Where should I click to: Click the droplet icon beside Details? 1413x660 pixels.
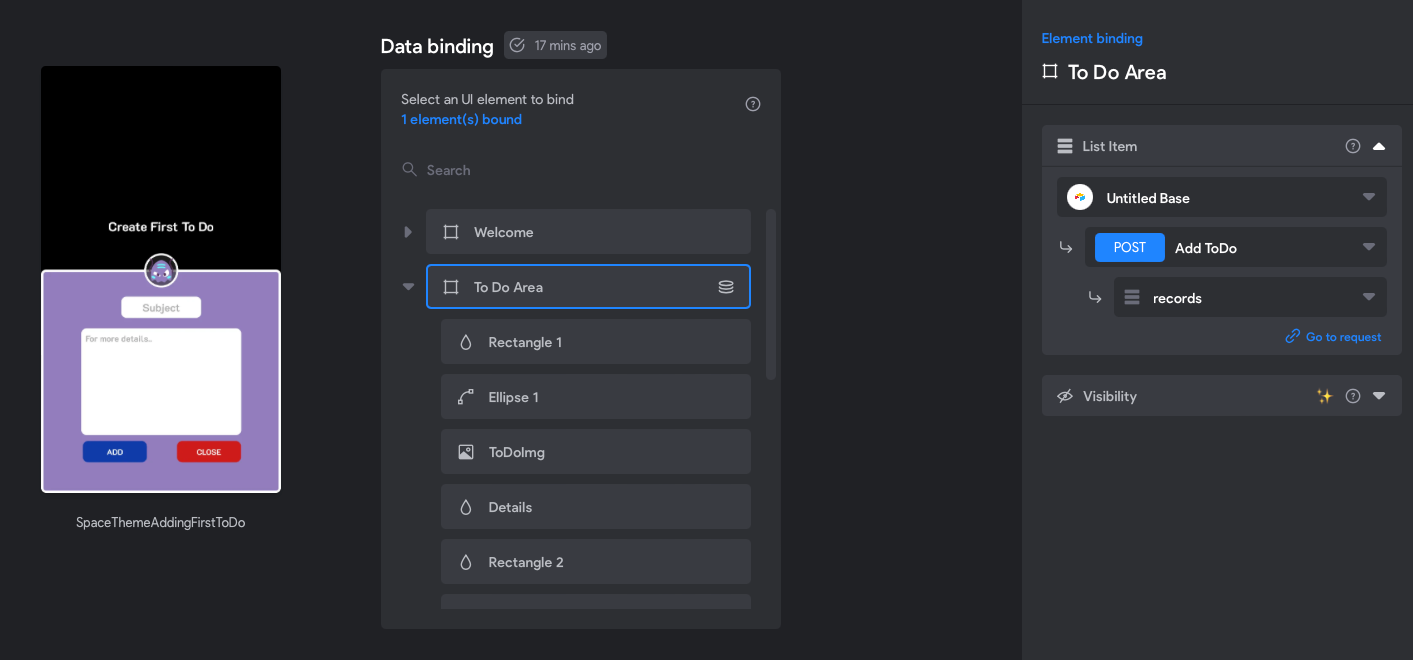465,507
